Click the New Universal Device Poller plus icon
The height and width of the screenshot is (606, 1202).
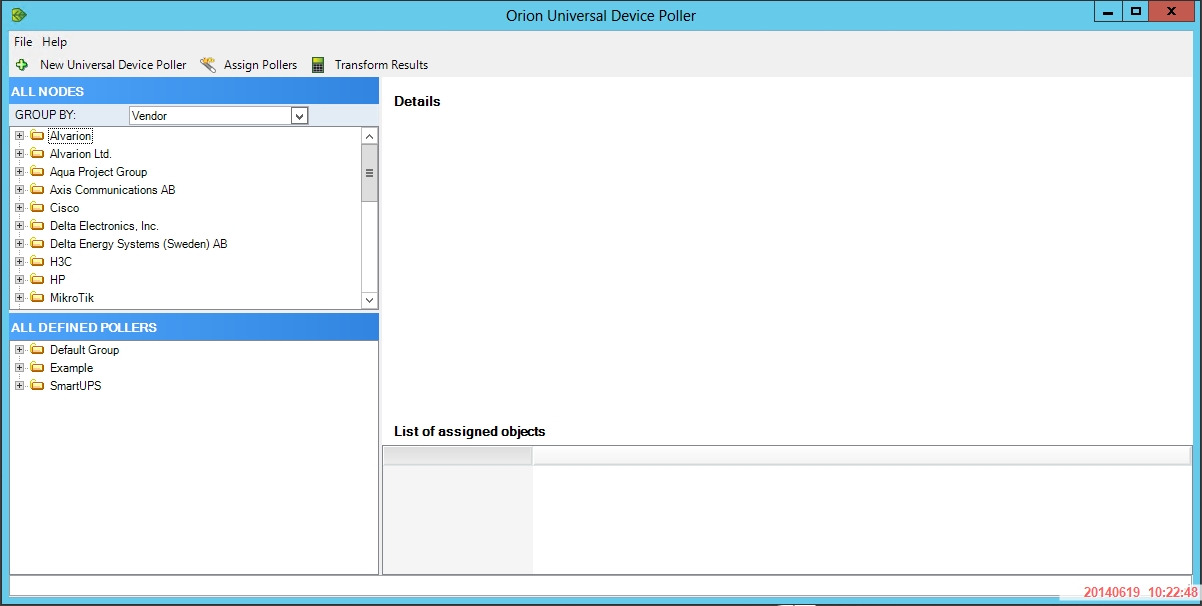click(22, 65)
